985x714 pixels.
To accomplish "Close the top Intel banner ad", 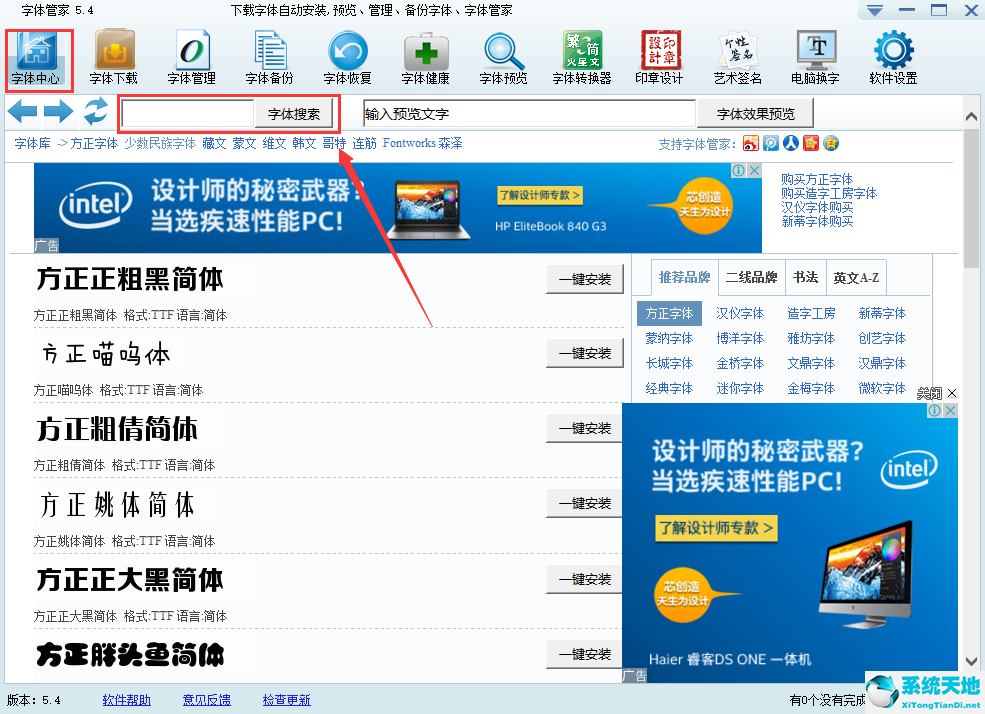I will [754, 170].
